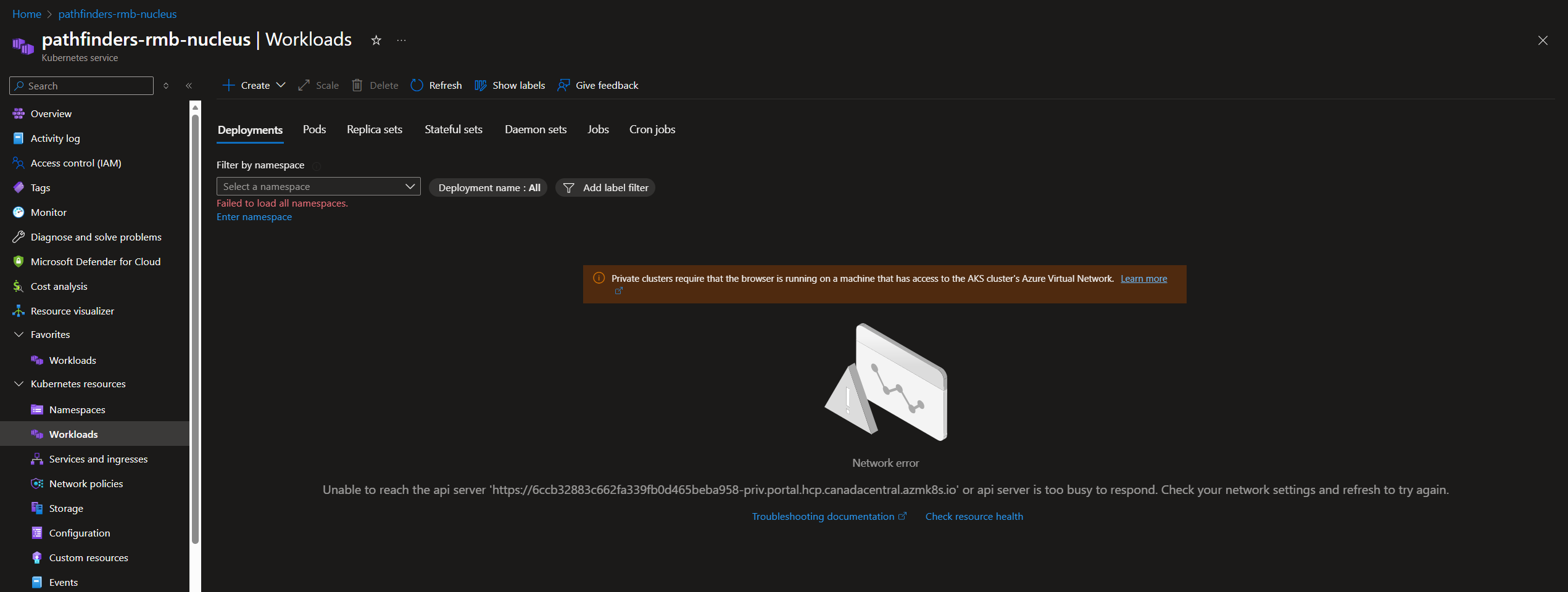Screen dimensions: 1568x592
Task: Click the Resource visualizer icon
Action: (19, 311)
